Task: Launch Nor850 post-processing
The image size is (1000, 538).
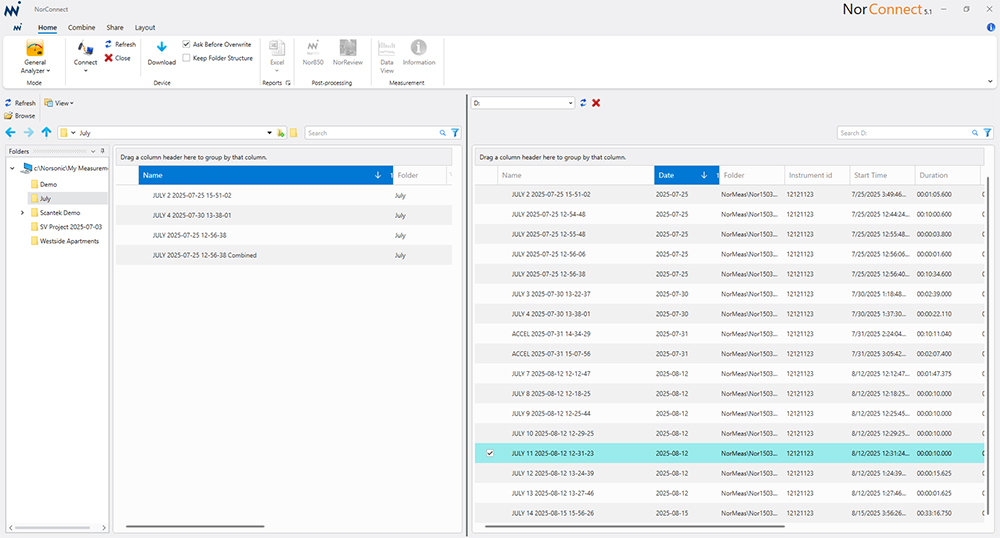Action: [312, 53]
